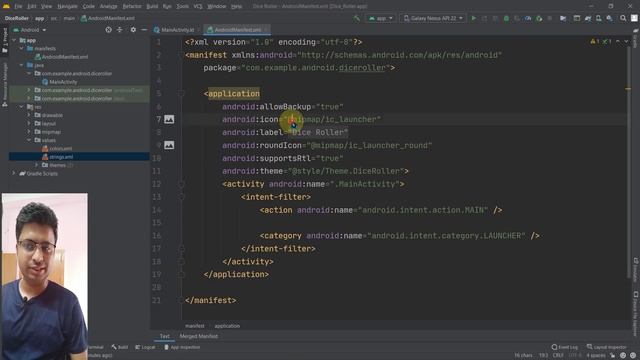The image size is (640, 360).
Task: Click warnings indicator in editor top right
Action: [600, 42]
